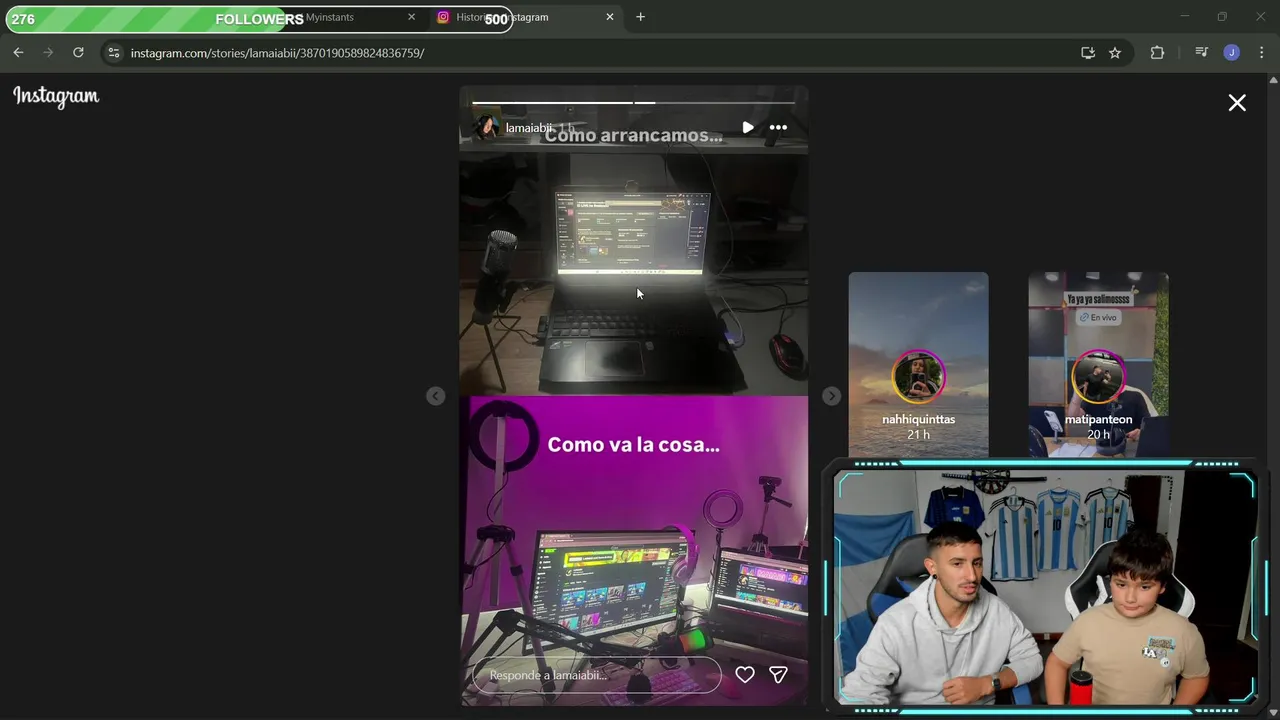Open the media control icon in toolbar
Screen dimensions: 1280x720
point(1202,52)
